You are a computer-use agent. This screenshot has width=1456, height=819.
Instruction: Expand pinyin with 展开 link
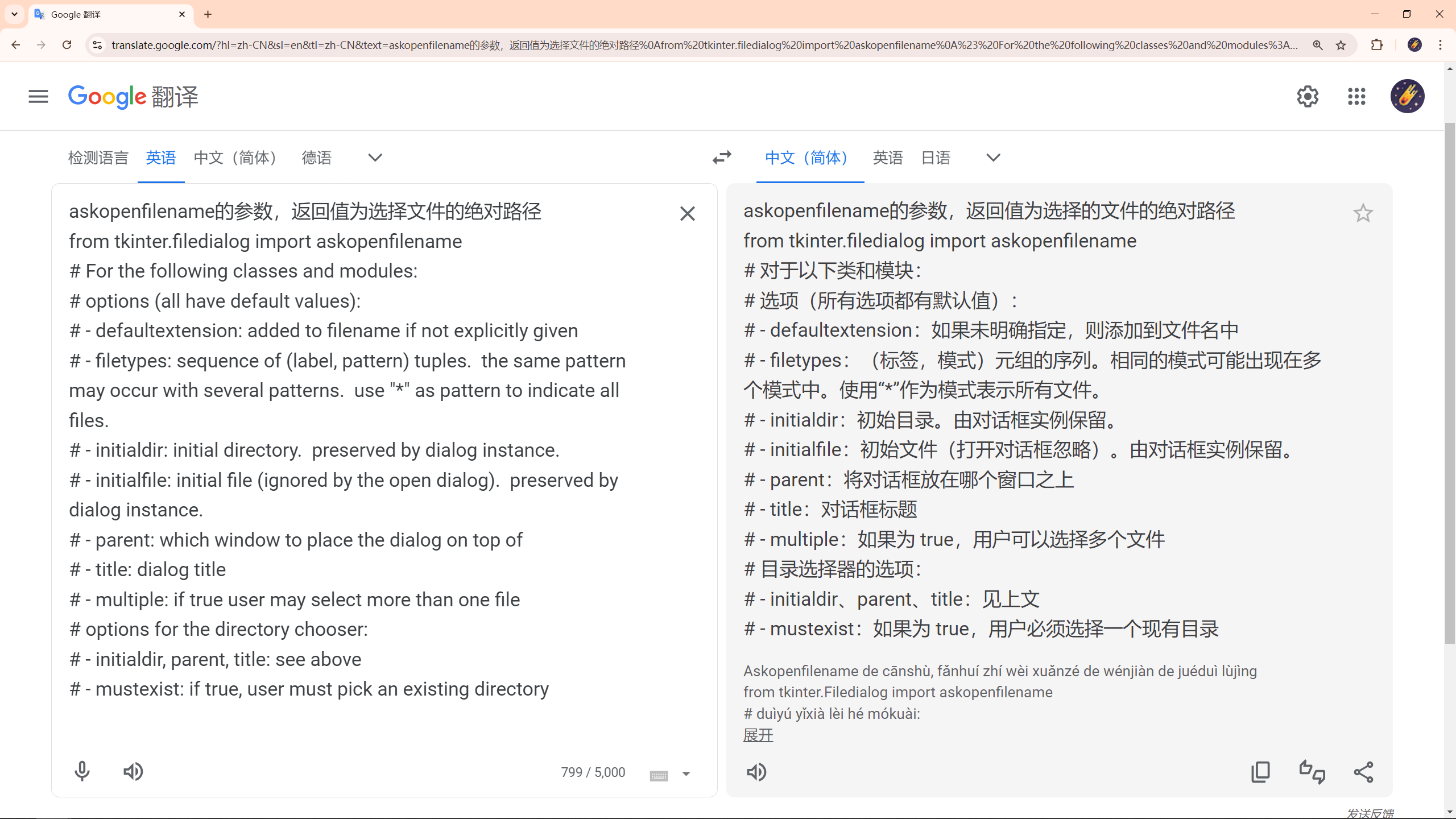(x=758, y=735)
